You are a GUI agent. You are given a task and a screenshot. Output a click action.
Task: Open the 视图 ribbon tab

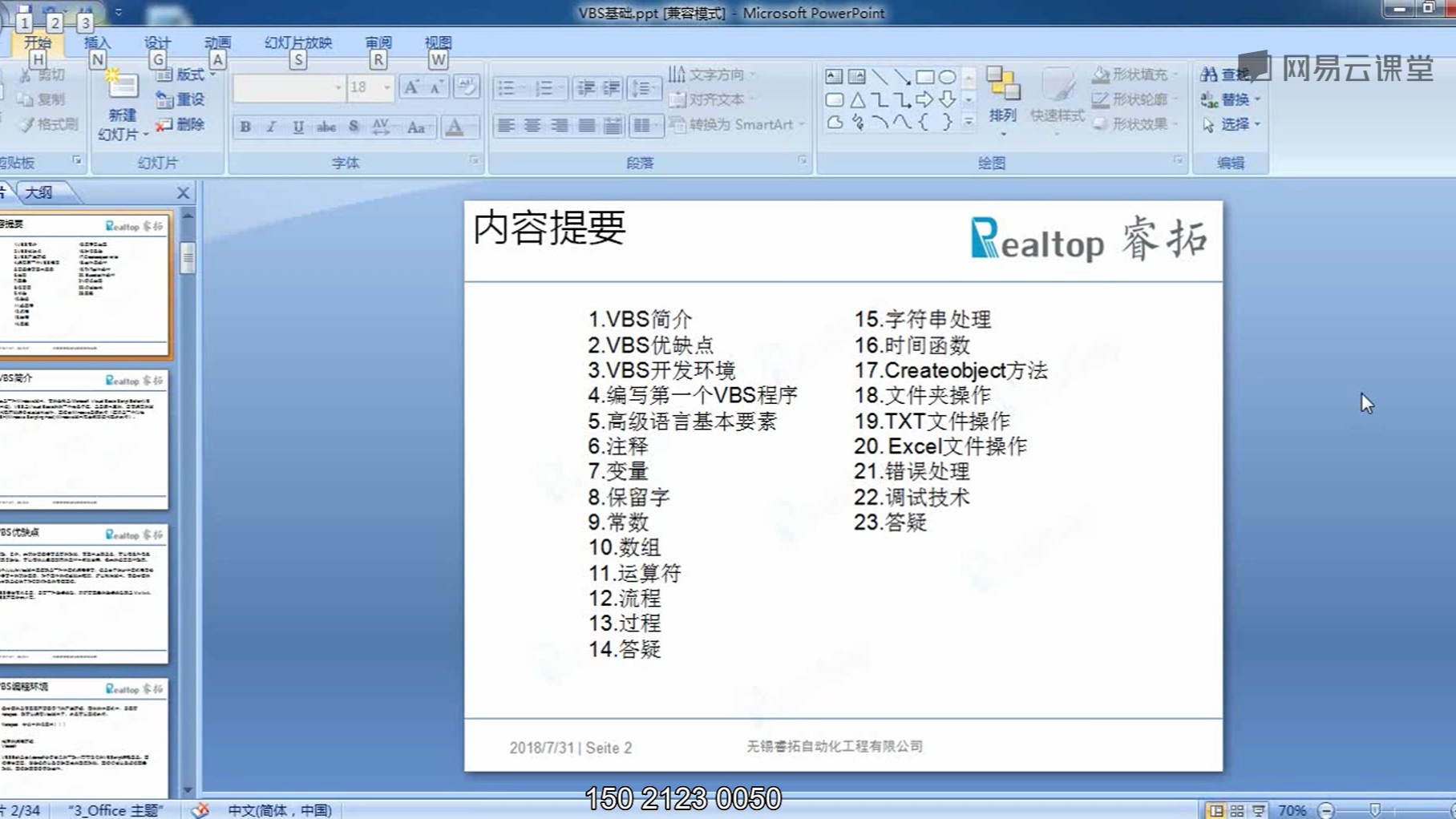[x=438, y=42]
